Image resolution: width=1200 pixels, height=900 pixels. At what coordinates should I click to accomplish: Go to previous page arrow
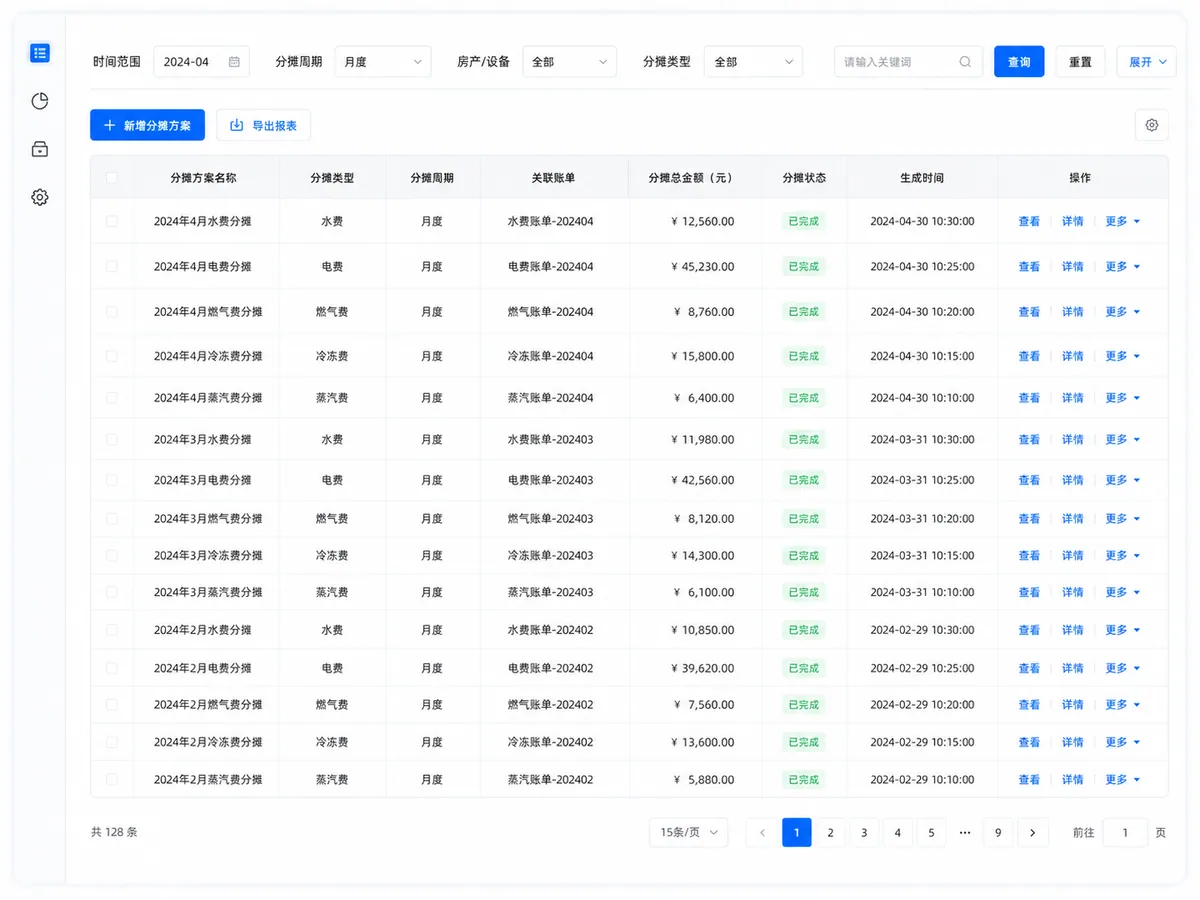click(763, 832)
